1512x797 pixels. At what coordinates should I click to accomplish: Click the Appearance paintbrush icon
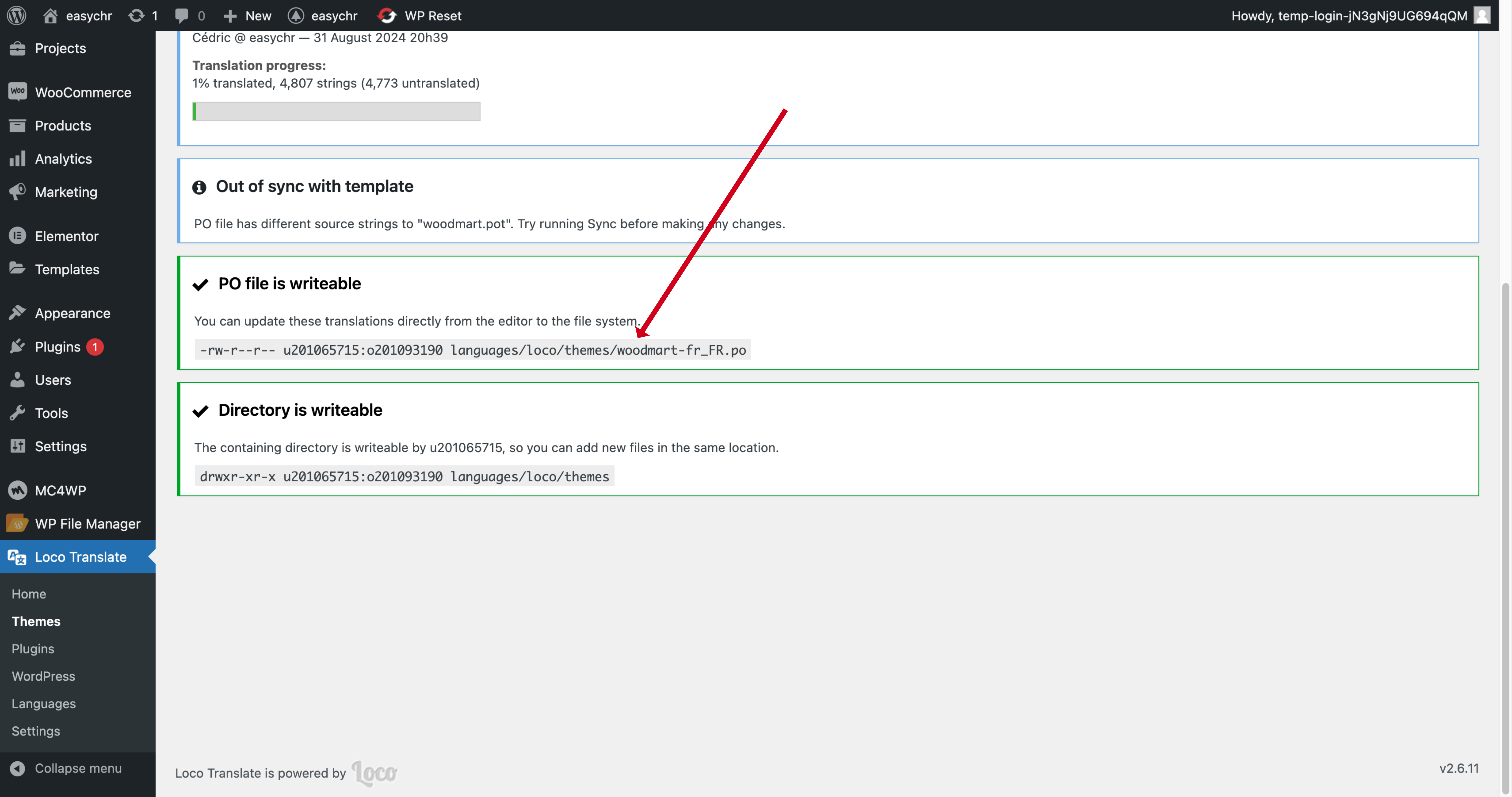(x=18, y=312)
